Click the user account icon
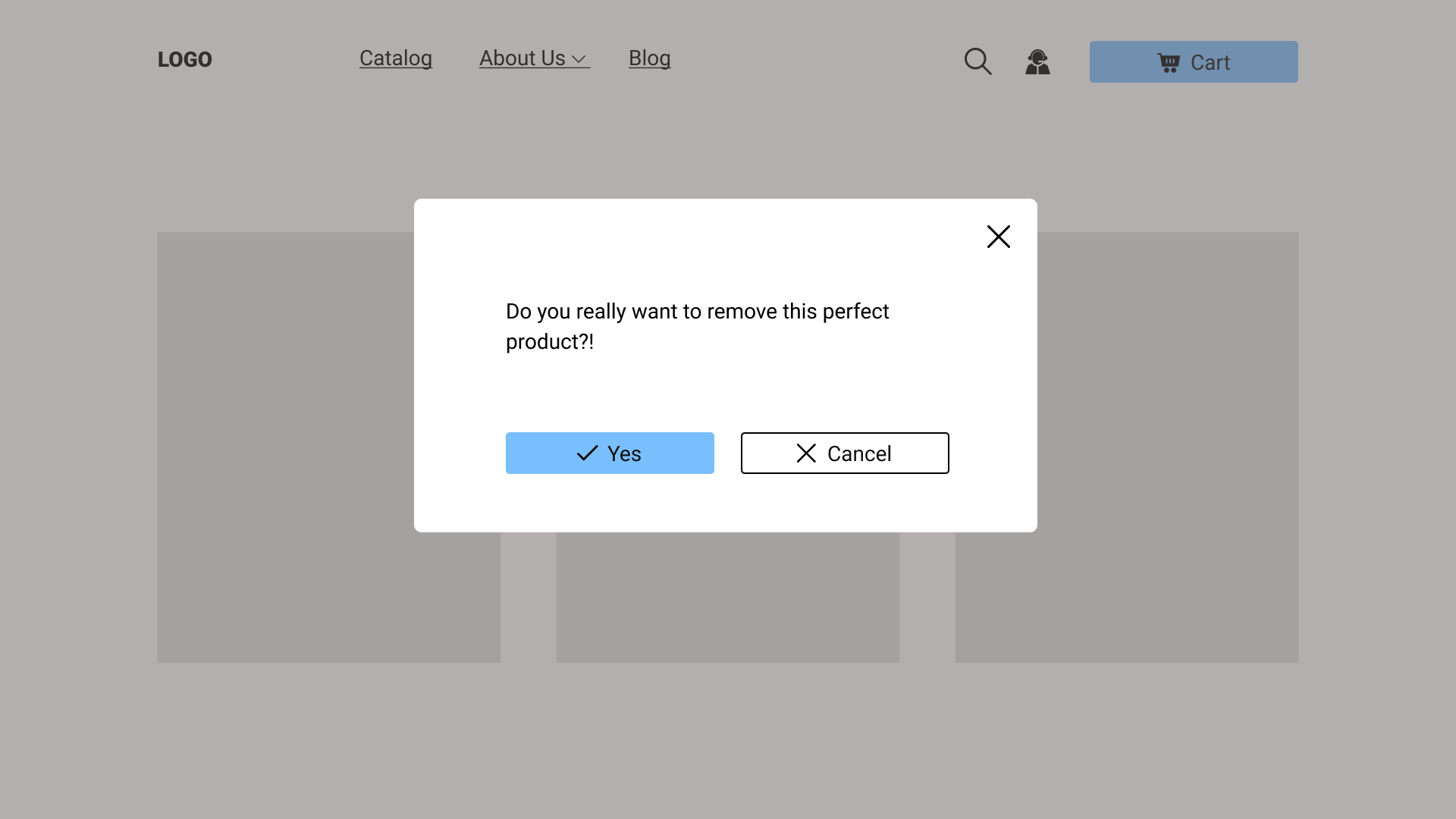 pyautogui.click(x=1038, y=61)
